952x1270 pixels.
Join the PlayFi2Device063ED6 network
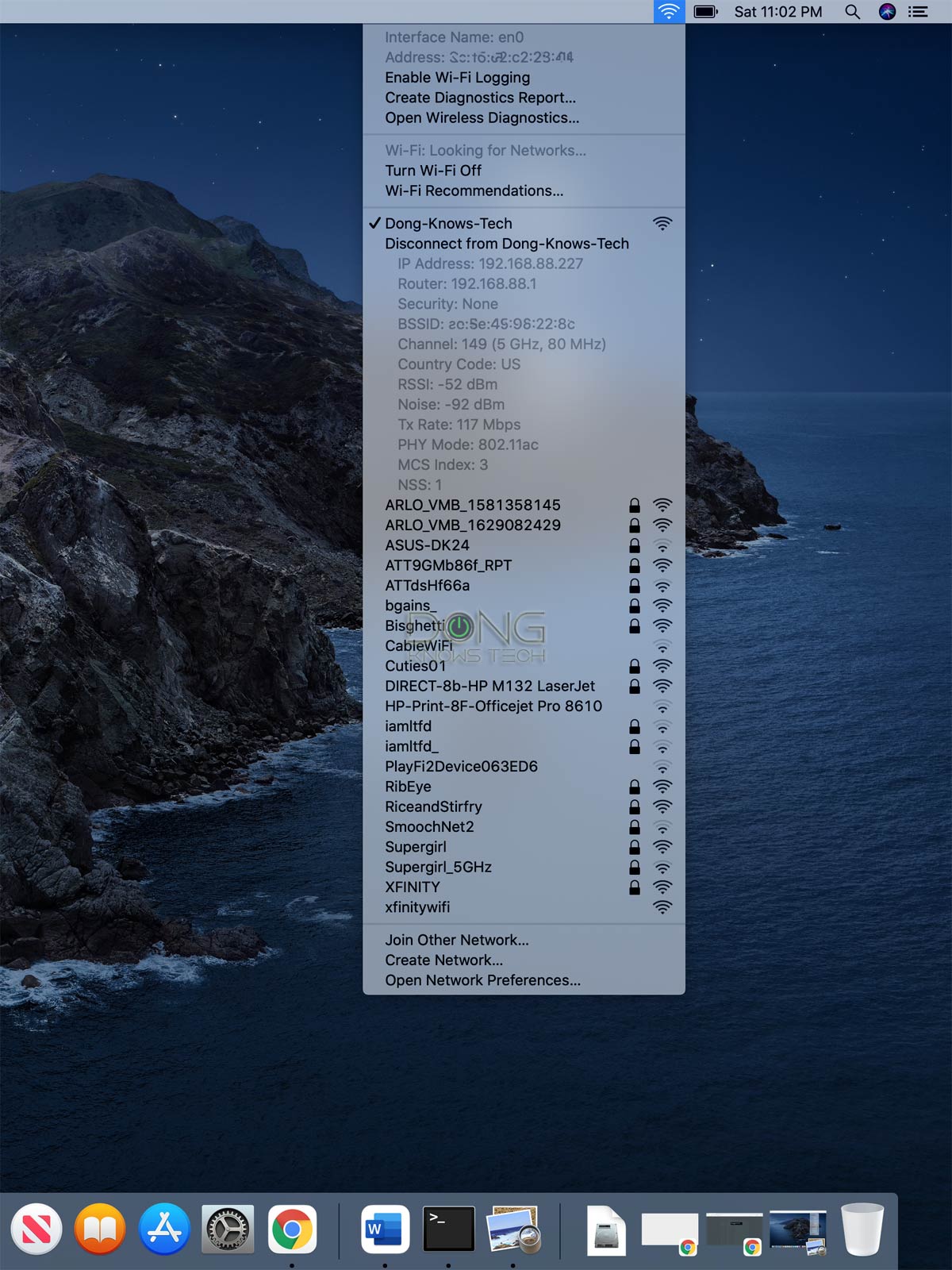524,767
